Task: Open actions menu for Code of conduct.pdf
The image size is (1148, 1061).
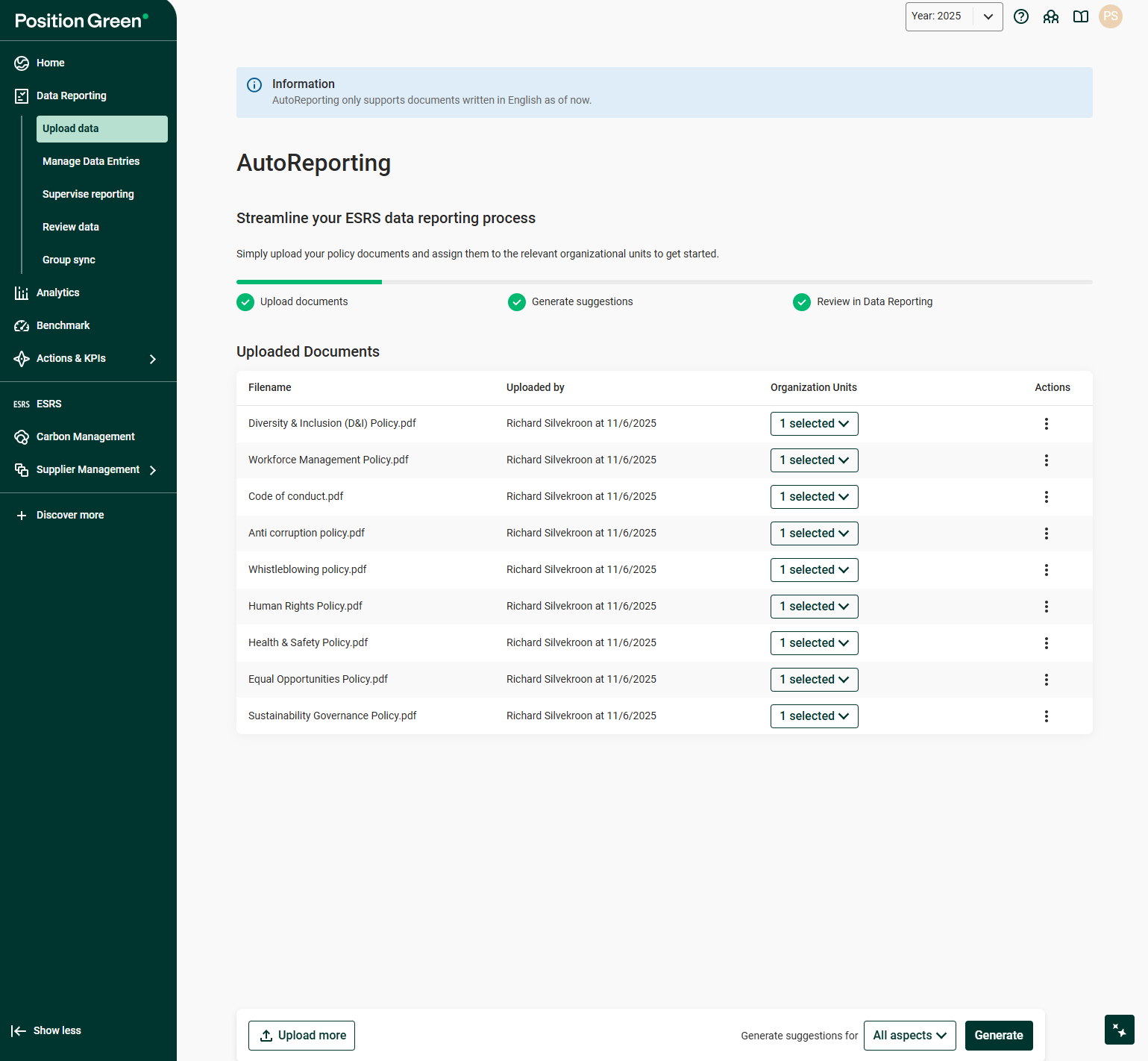Action: click(x=1047, y=497)
